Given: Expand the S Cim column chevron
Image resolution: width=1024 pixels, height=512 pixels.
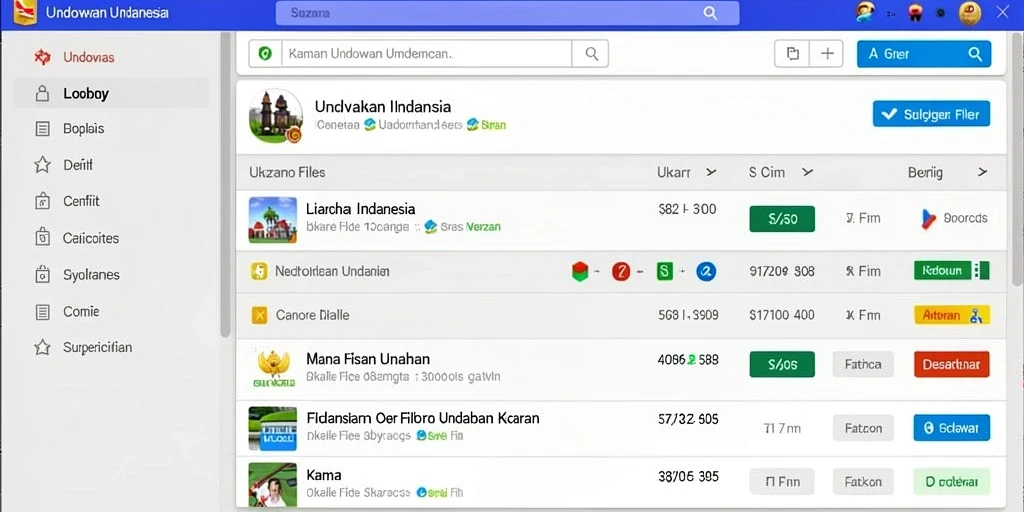Looking at the screenshot, I should pyautogui.click(x=808, y=172).
